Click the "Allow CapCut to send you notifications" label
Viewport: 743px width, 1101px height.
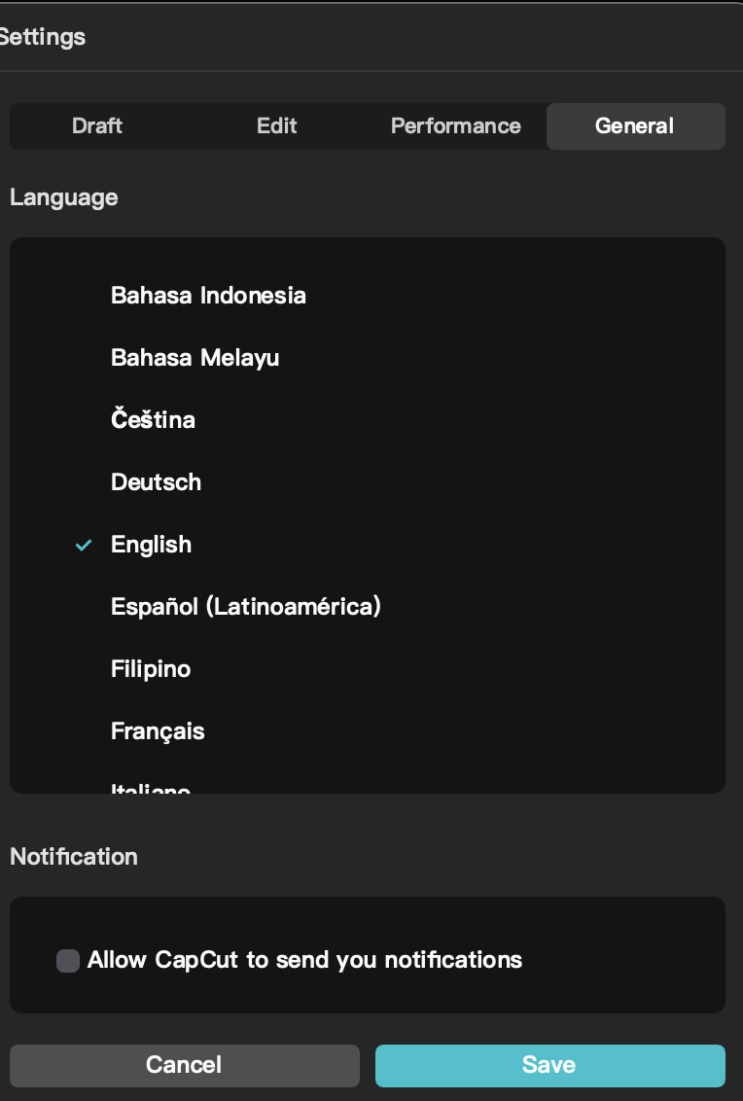pyautogui.click(x=304, y=960)
